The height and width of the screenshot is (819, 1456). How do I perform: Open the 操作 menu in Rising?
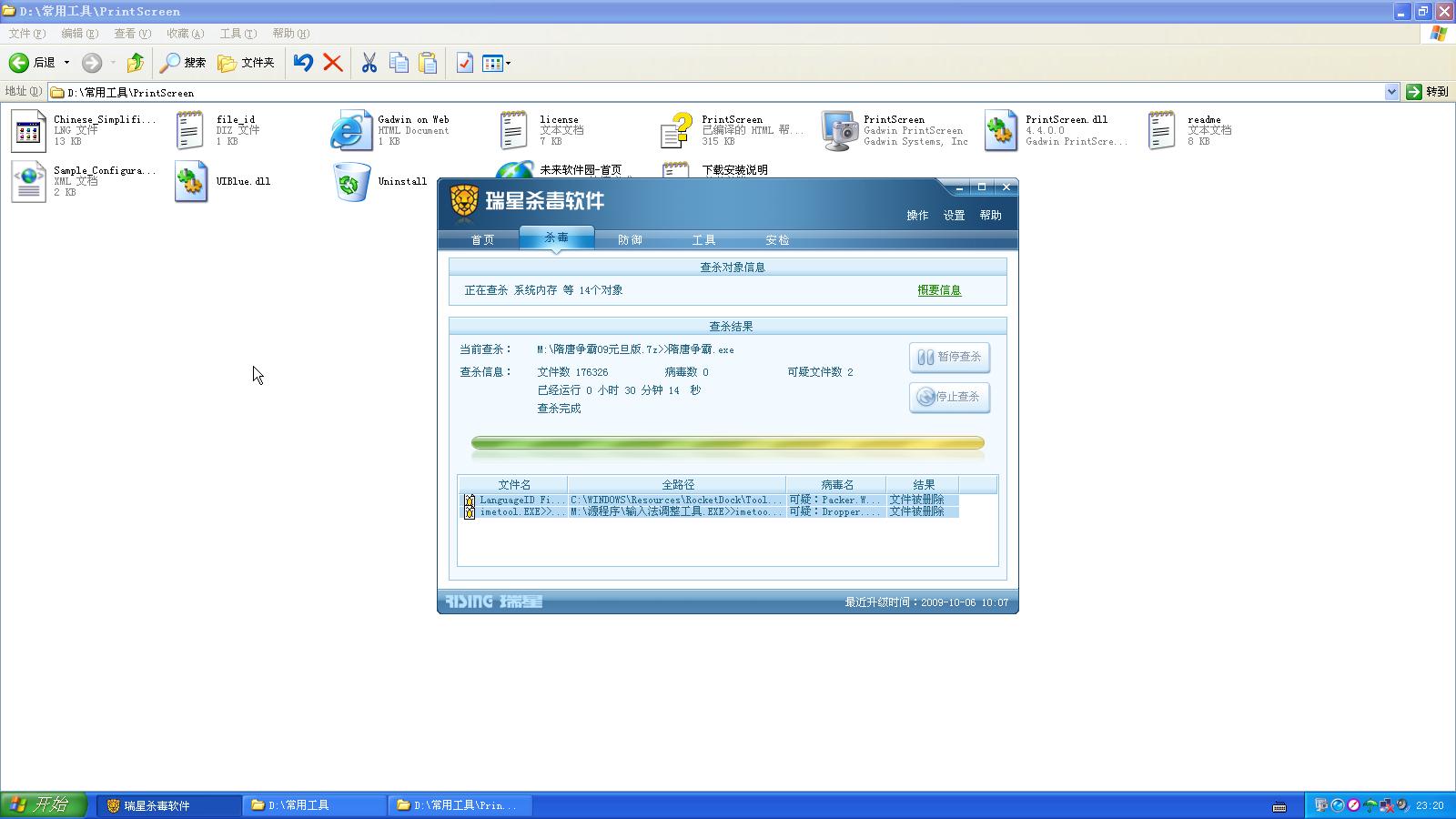tap(917, 216)
